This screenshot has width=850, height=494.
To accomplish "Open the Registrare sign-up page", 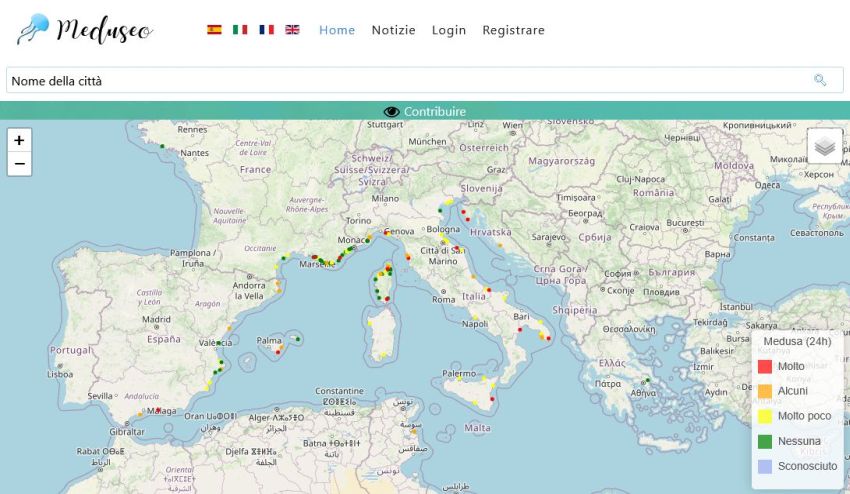I will coord(513,30).
